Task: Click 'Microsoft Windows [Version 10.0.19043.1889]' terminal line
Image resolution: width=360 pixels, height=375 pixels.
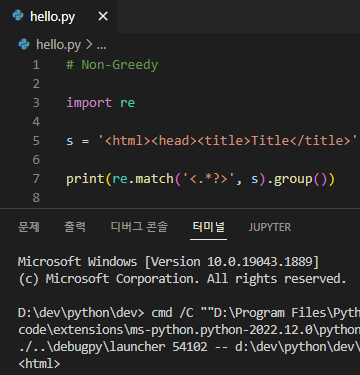Action: pos(168,262)
